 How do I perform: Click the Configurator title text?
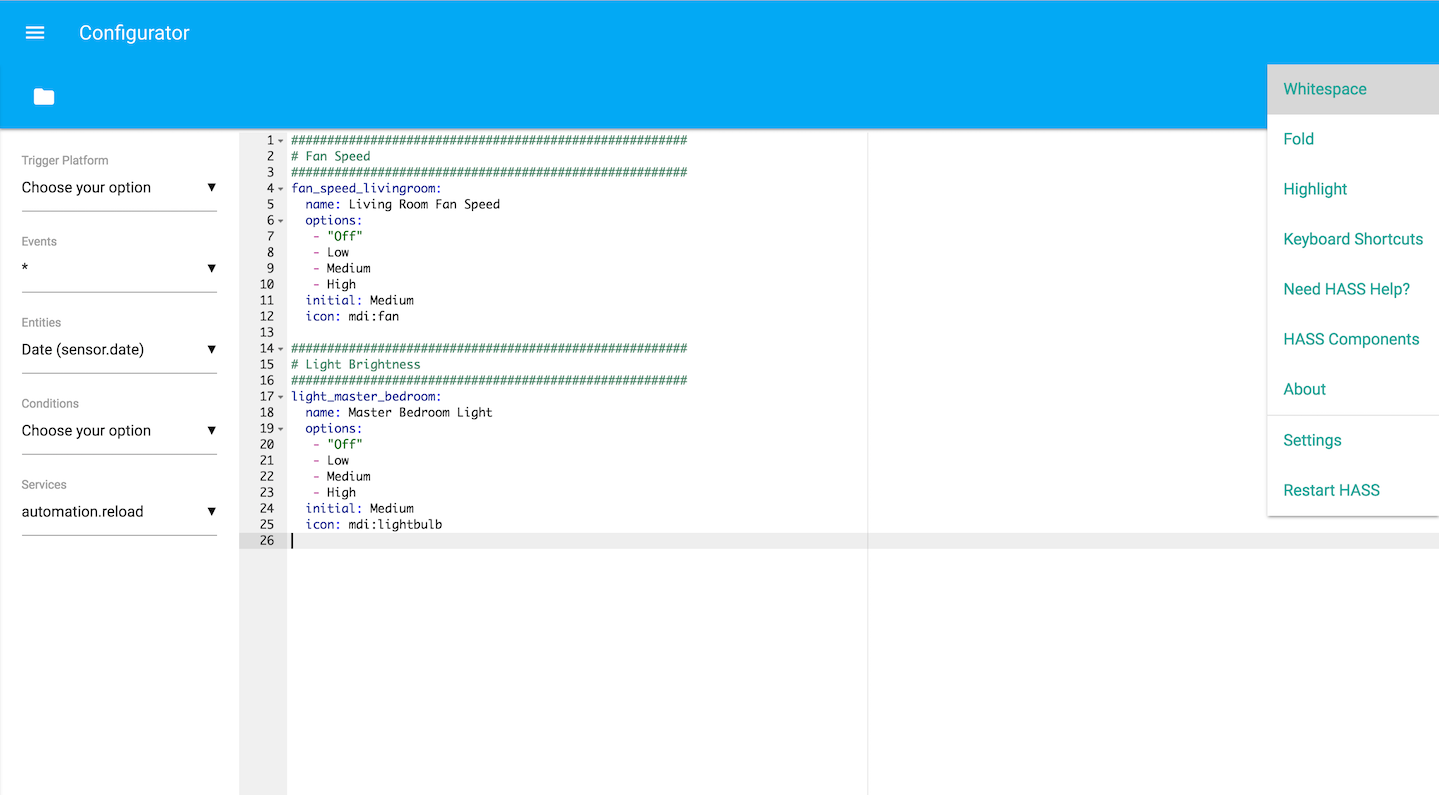point(134,33)
